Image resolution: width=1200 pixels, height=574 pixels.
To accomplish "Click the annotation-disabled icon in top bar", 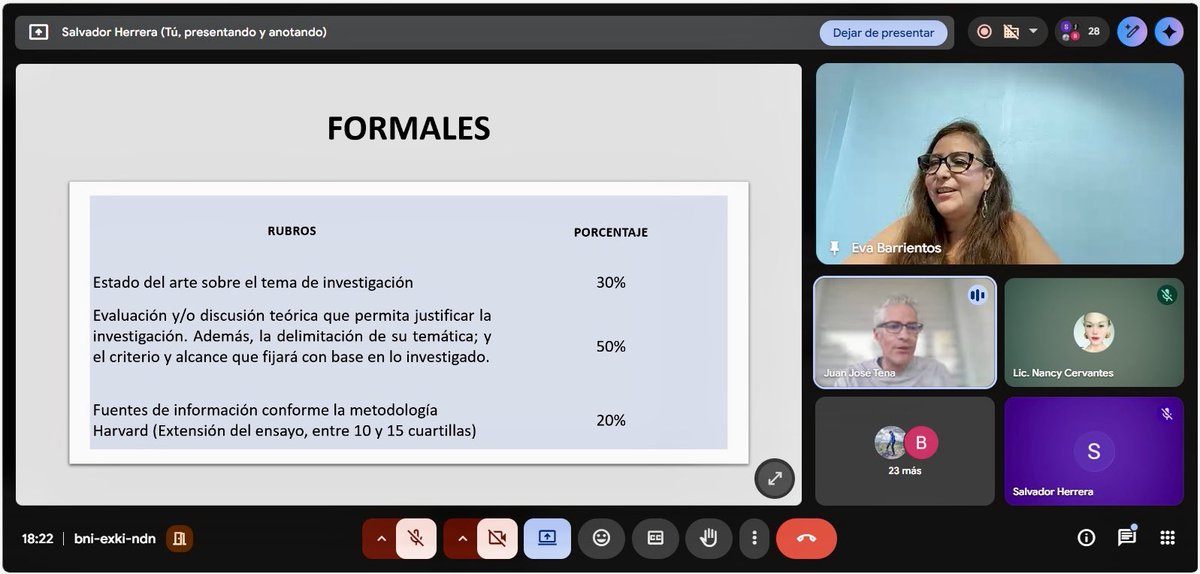I will tap(1011, 32).
